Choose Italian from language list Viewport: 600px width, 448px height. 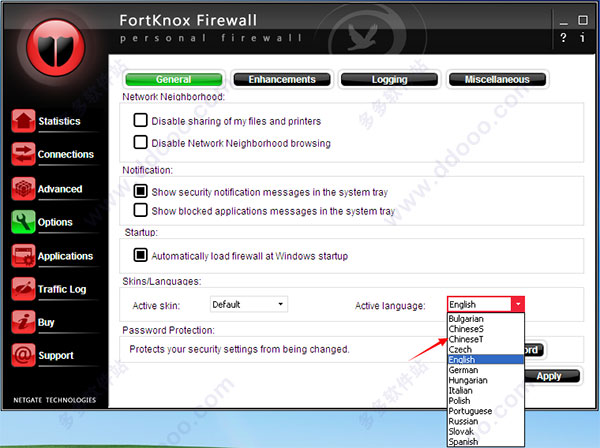tap(486, 391)
